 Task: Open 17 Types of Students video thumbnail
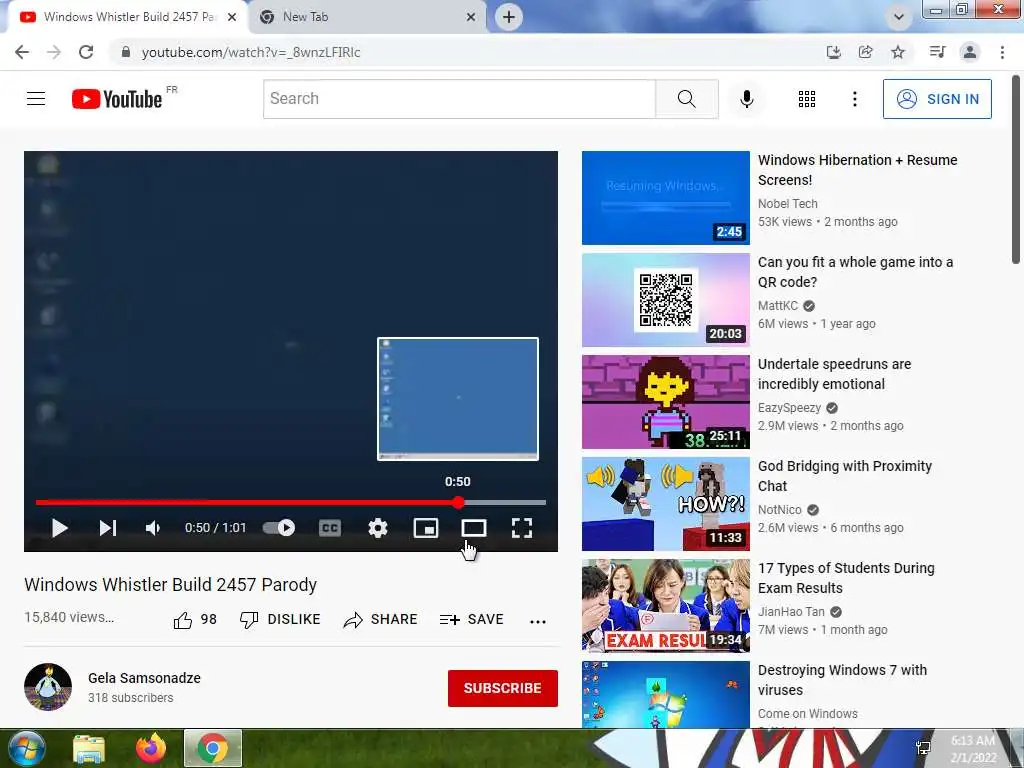665,605
